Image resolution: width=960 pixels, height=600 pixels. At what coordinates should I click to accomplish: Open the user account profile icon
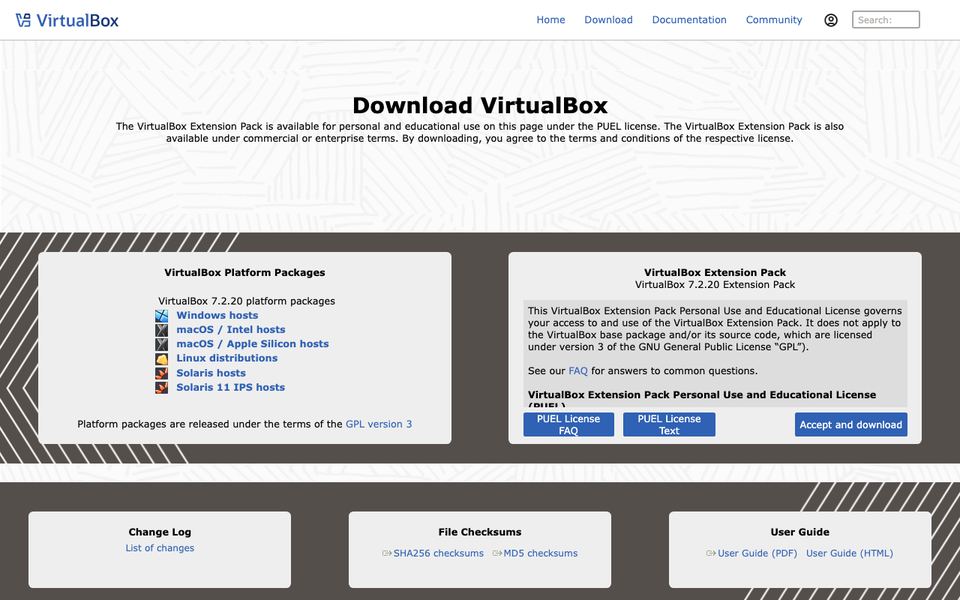[831, 20]
